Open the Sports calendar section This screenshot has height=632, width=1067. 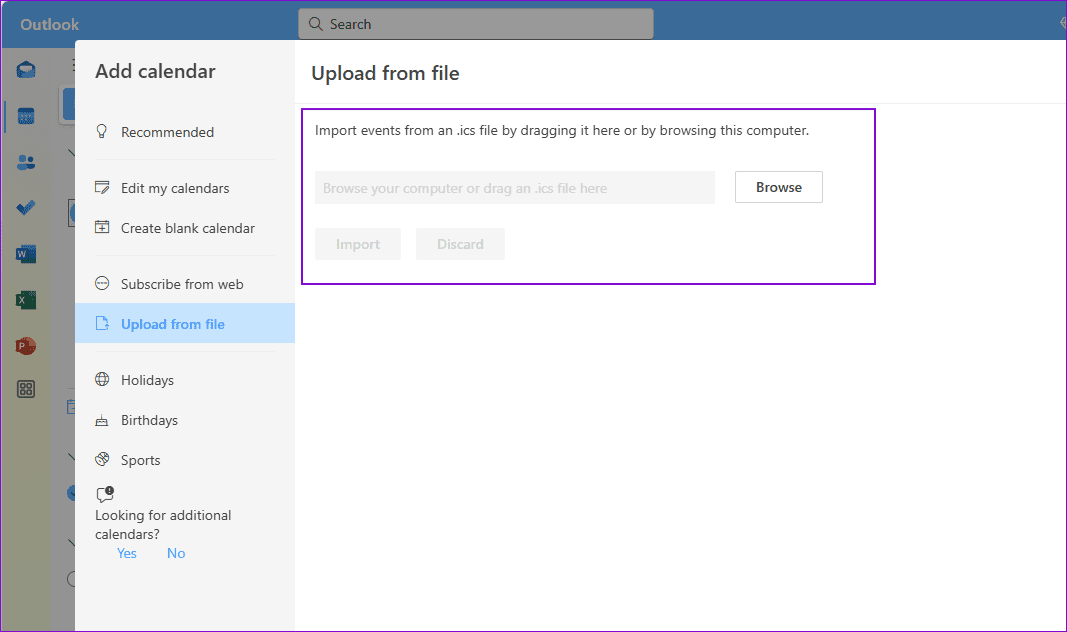point(142,459)
